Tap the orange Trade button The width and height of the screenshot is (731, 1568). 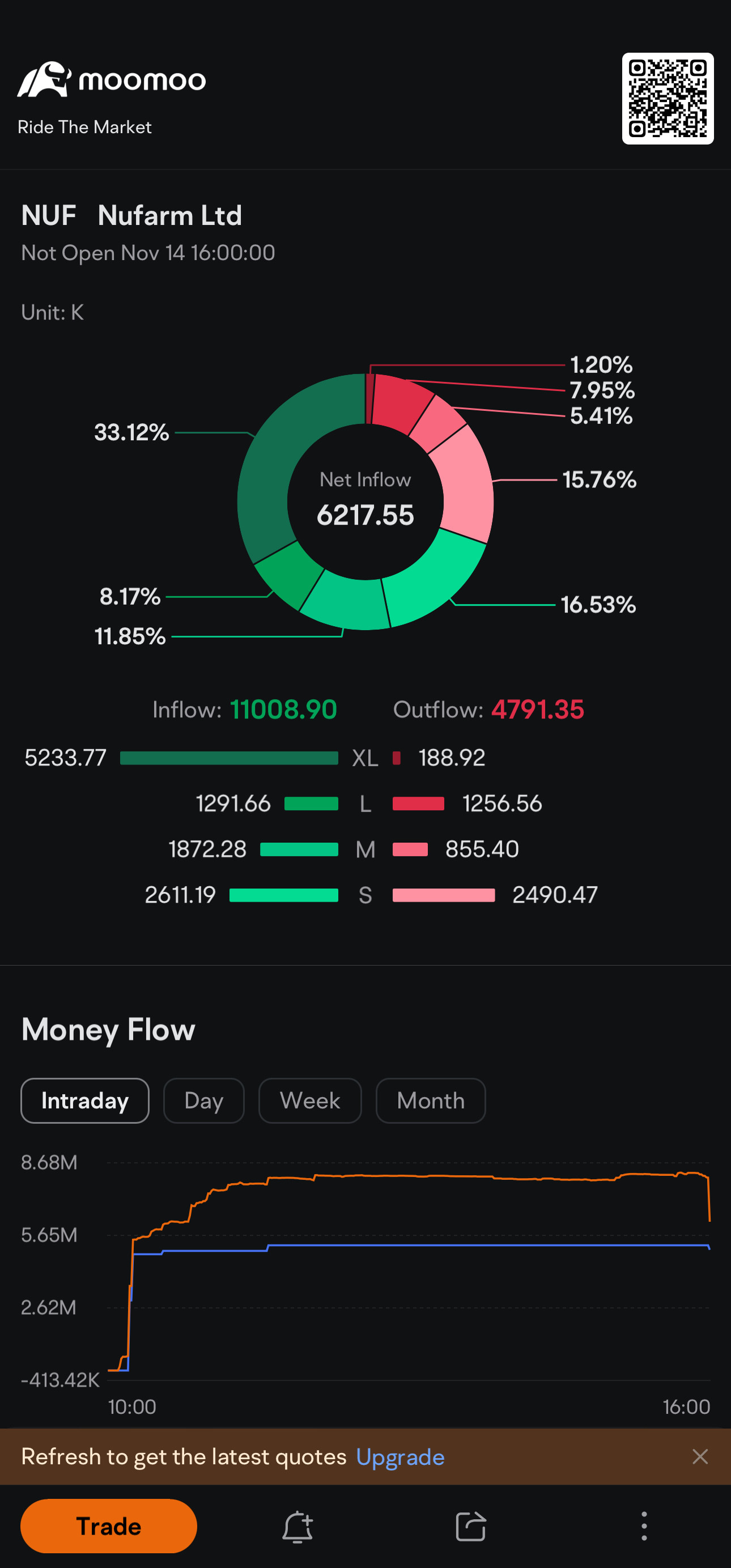tap(108, 1526)
